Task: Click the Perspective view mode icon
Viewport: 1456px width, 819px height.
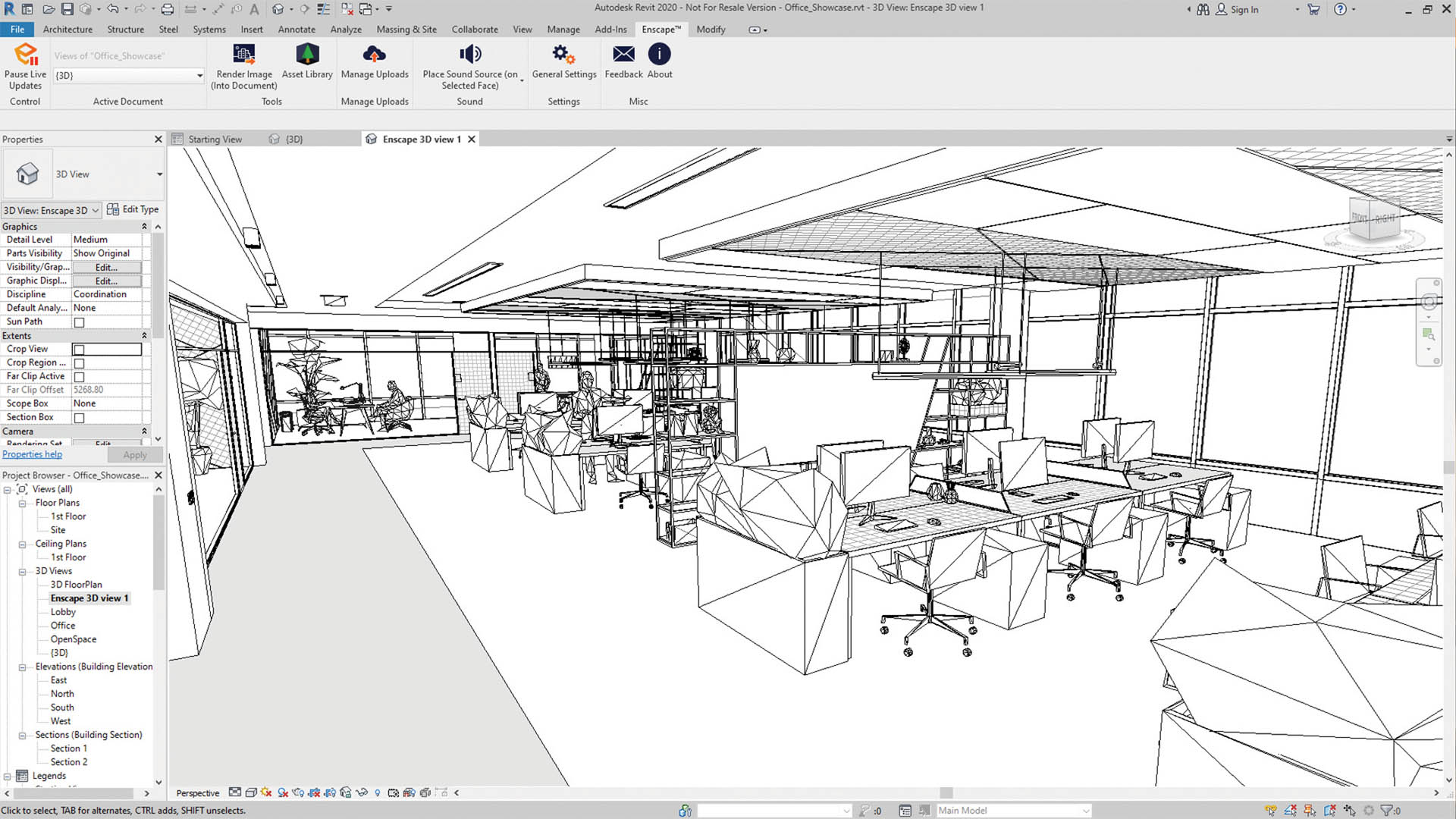Action: (197, 792)
